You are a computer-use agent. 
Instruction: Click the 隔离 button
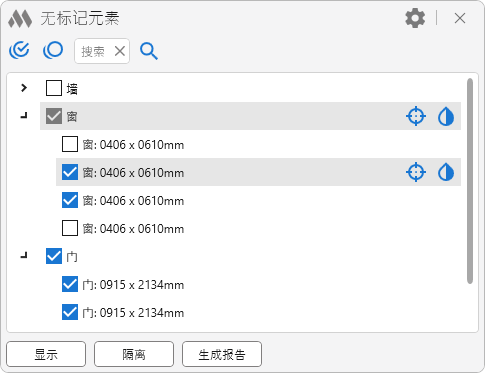[134, 354]
